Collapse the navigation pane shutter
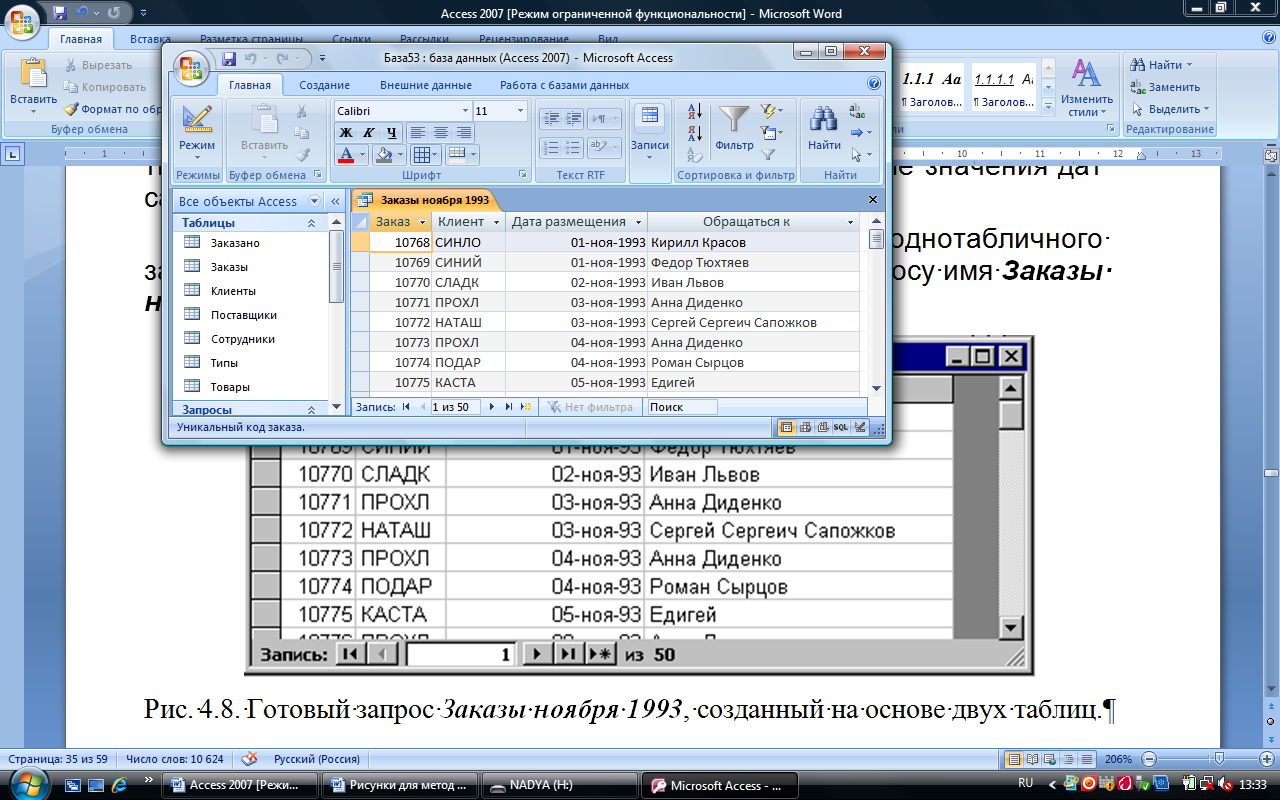 click(x=335, y=201)
